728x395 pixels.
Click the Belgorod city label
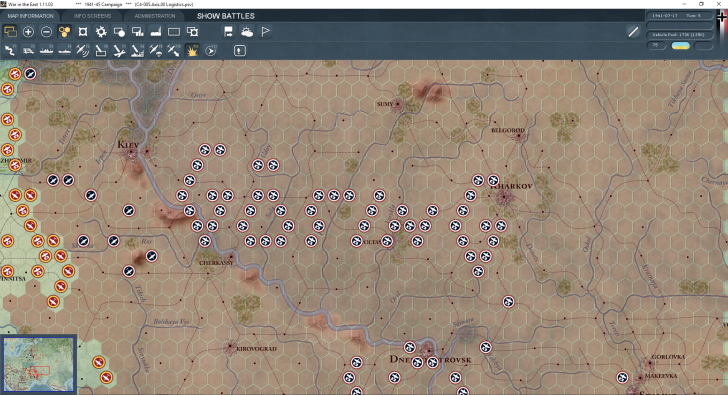point(508,130)
